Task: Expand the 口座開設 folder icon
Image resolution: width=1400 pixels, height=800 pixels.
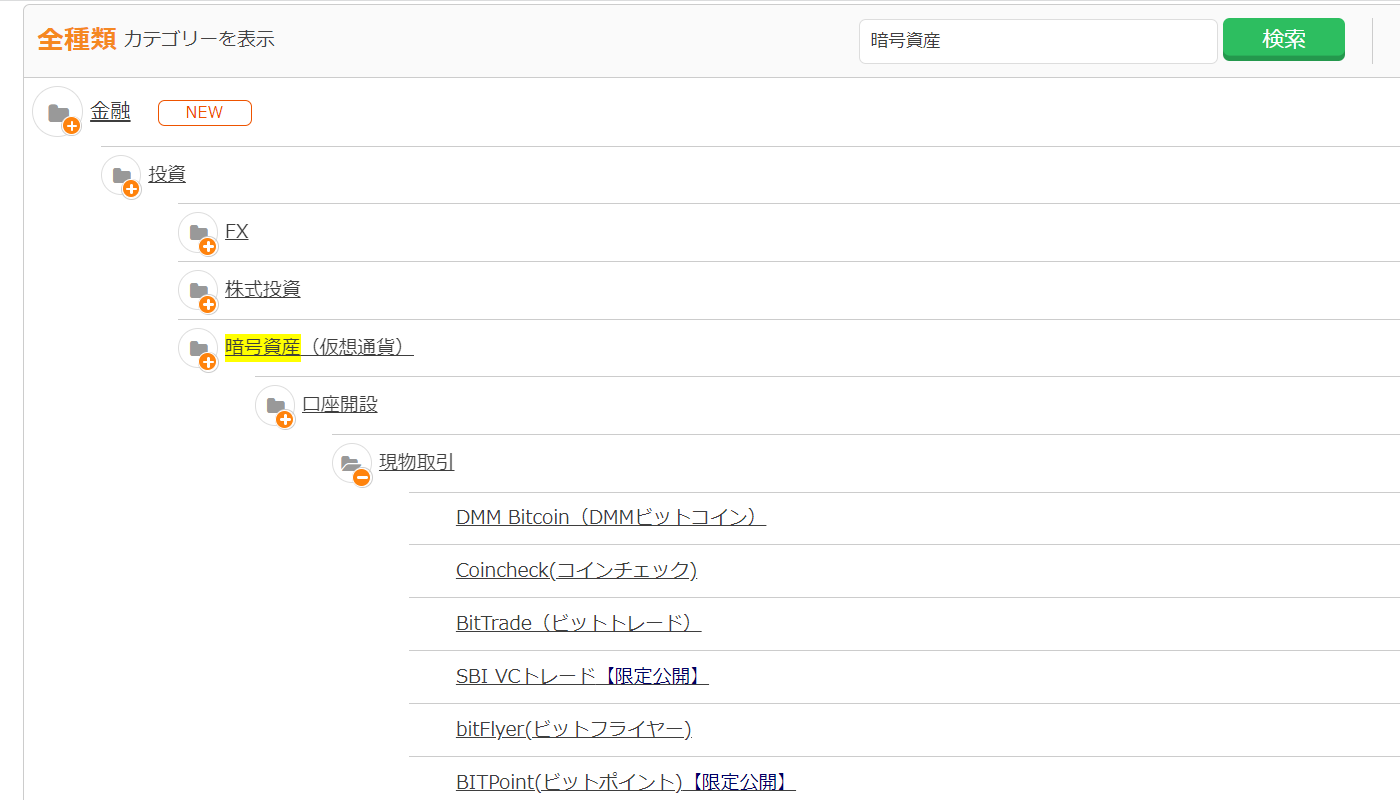Action: [x=275, y=406]
